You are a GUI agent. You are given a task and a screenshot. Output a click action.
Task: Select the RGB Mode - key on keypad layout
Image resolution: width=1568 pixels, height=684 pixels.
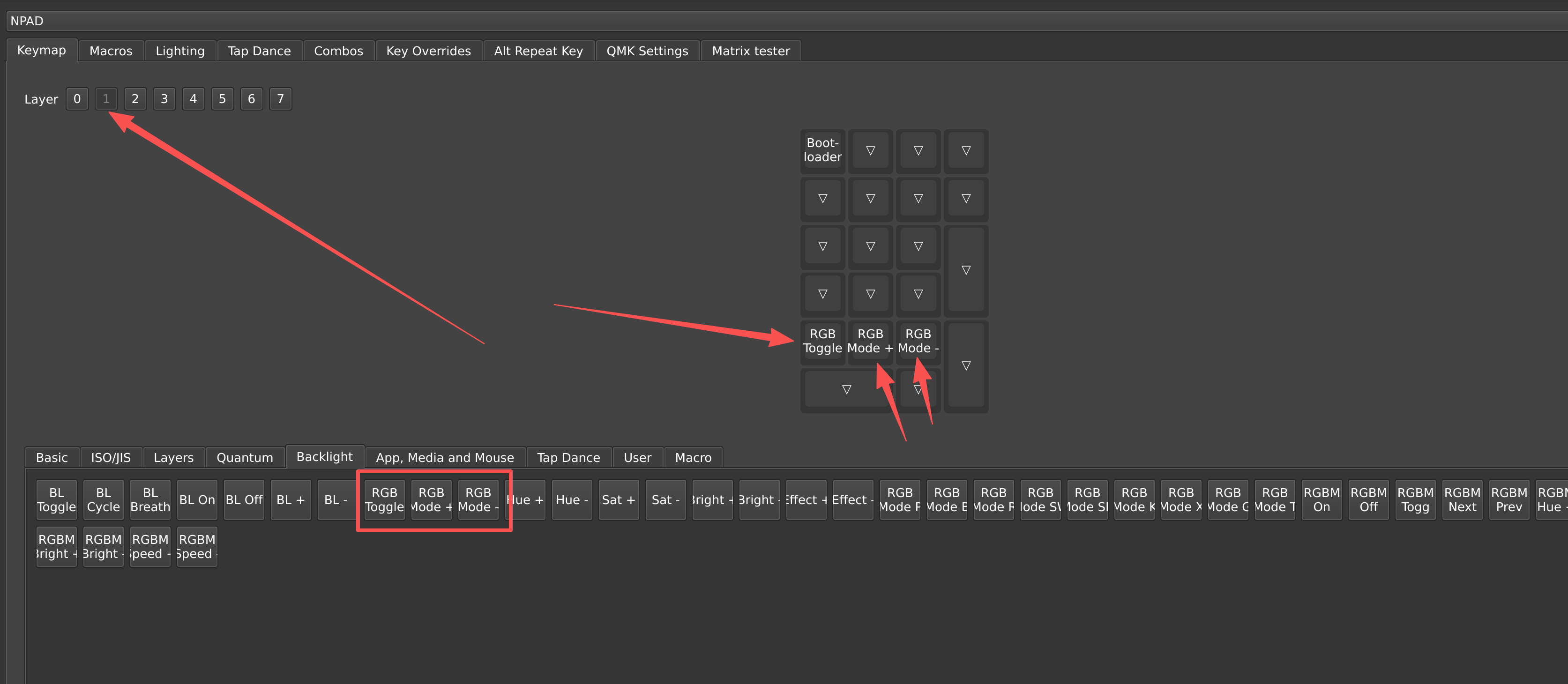(918, 342)
